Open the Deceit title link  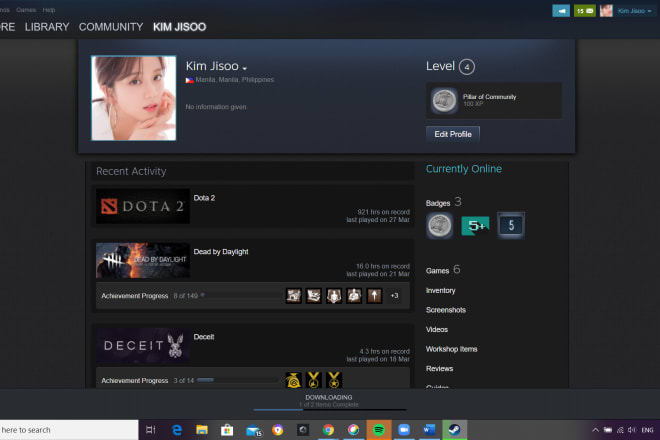(204, 337)
